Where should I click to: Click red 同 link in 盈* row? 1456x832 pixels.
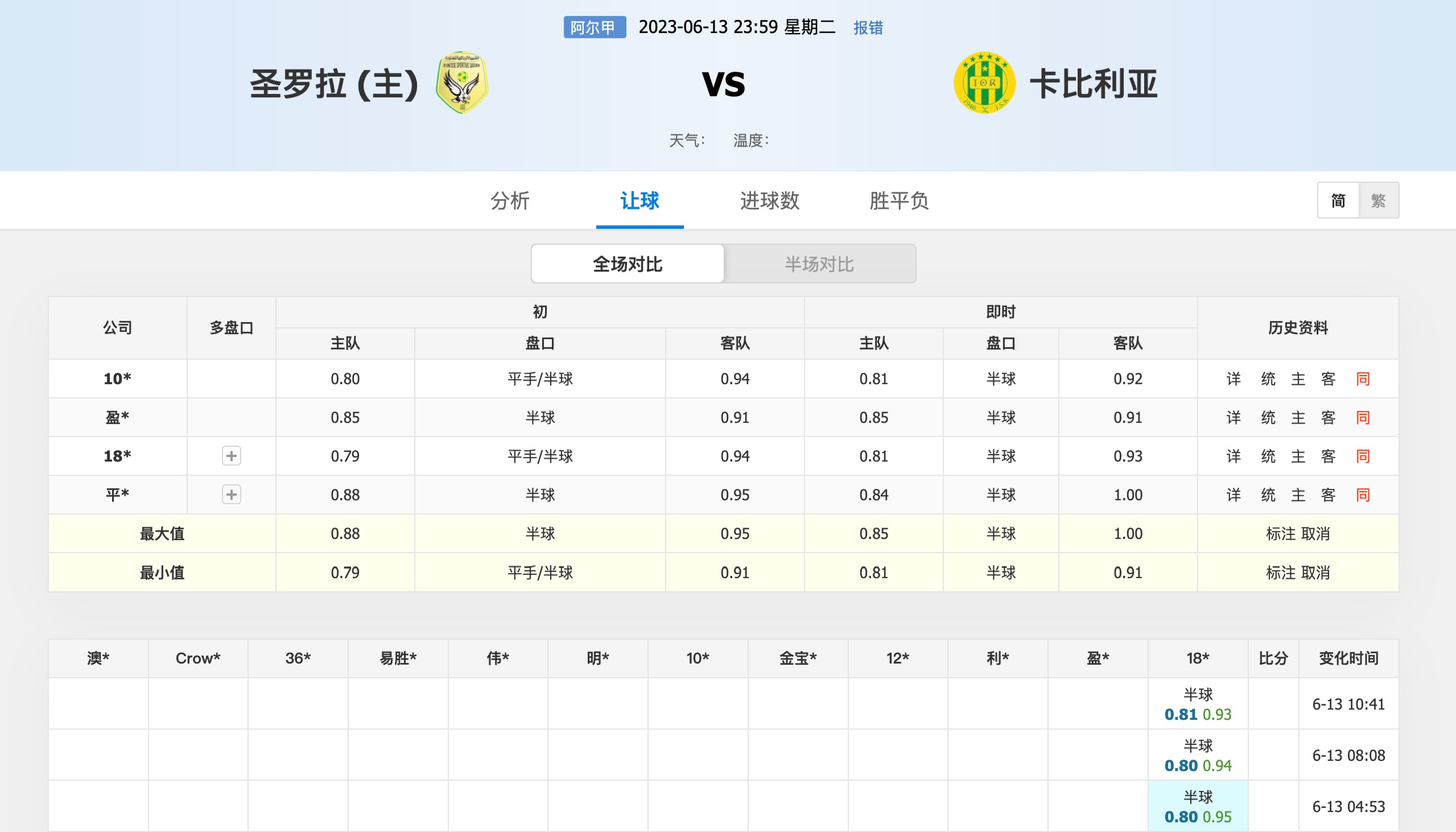point(1363,418)
